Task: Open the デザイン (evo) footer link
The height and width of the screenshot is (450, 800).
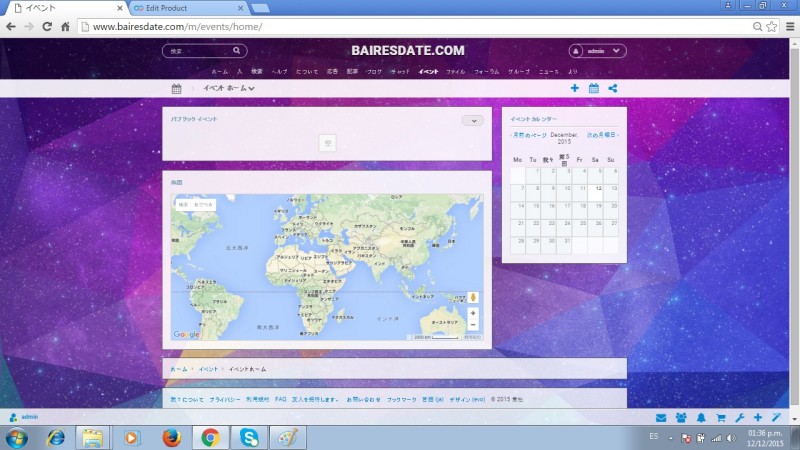Action: [x=467, y=399]
